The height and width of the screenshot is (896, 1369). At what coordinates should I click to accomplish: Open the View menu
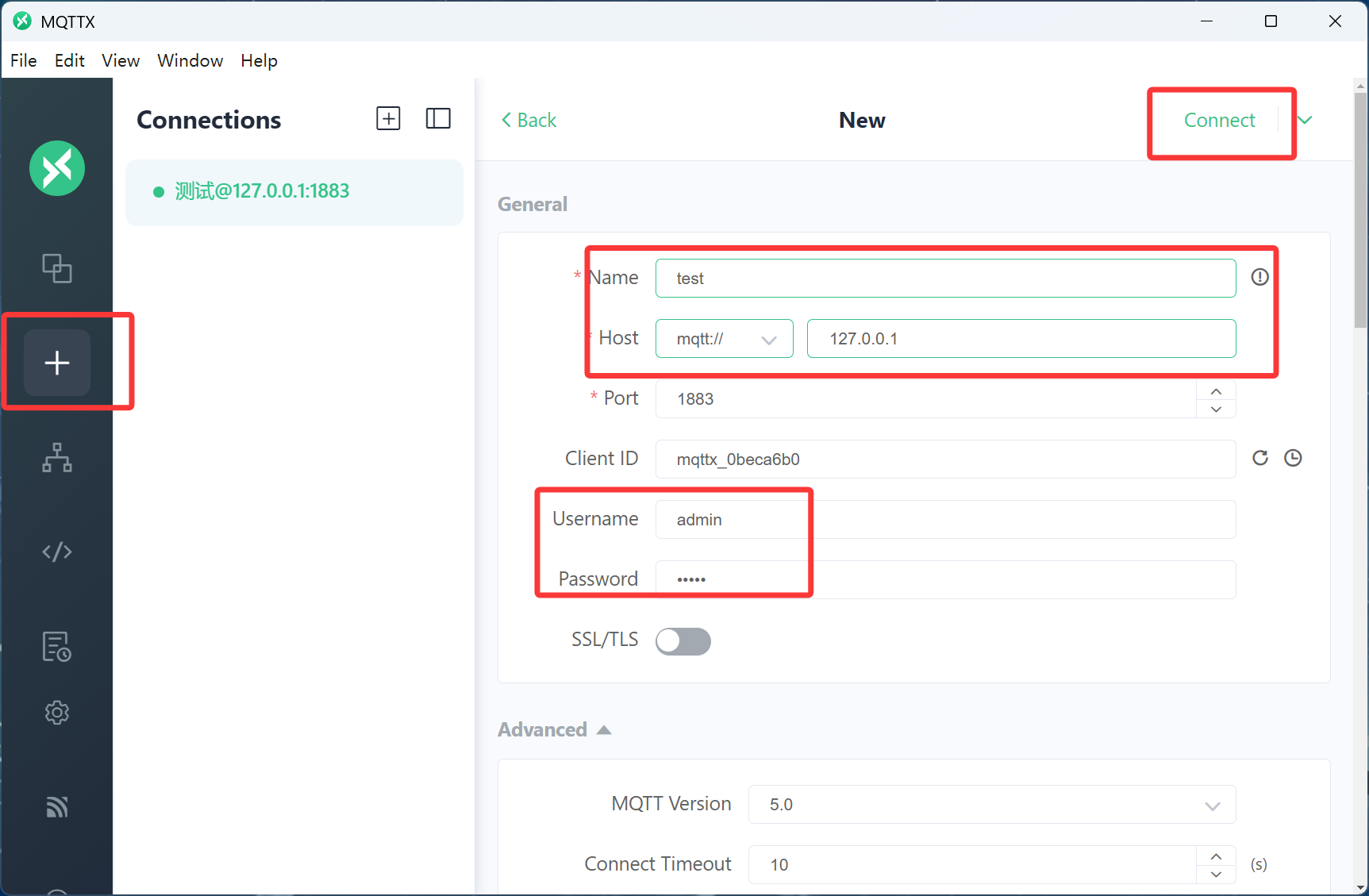click(121, 60)
